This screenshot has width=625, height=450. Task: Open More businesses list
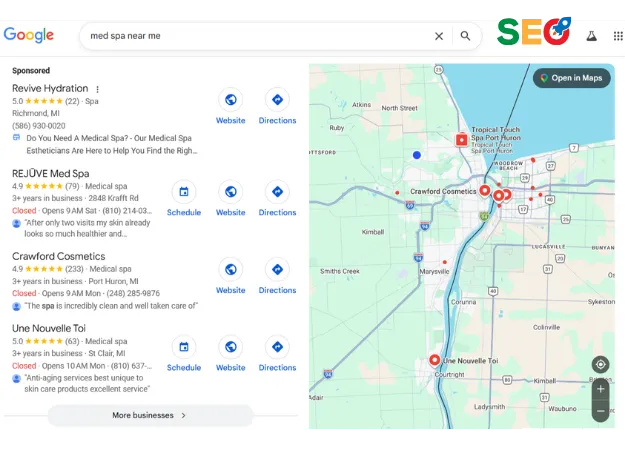[150, 415]
